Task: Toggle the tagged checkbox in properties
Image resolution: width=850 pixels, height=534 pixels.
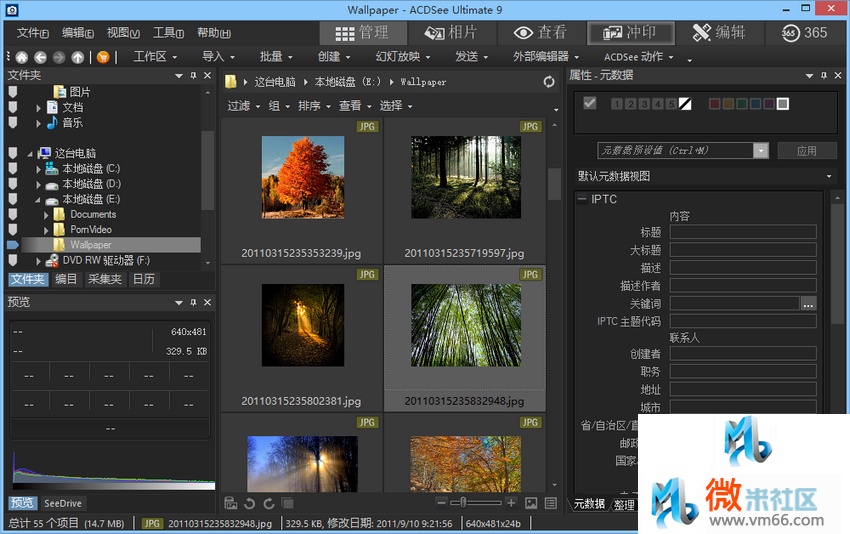Action: (590, 103)
